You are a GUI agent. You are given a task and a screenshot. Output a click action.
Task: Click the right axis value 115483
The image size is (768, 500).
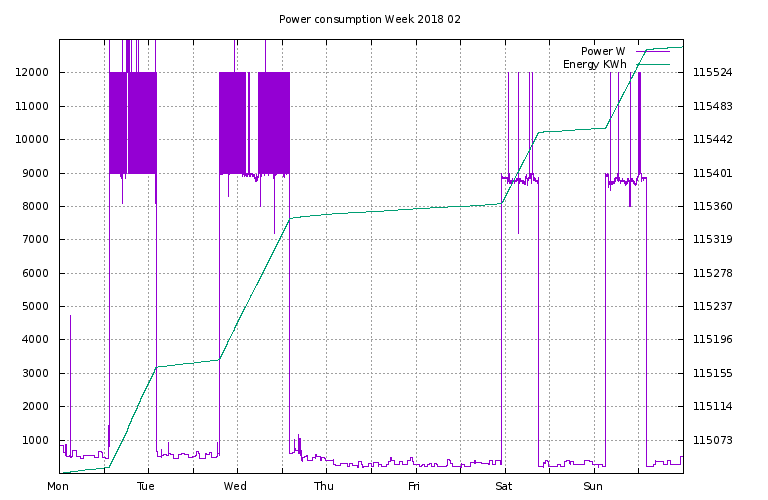713,106
